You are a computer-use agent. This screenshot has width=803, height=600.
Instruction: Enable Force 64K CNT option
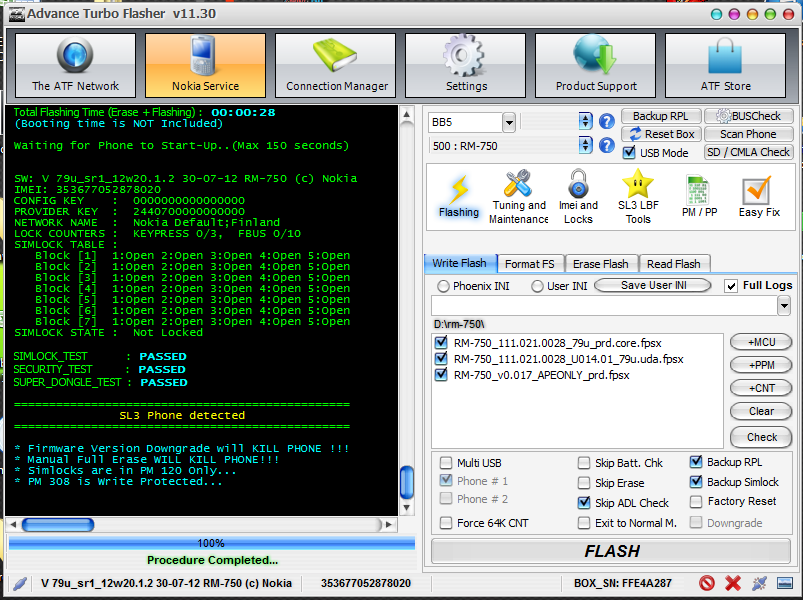446,523
